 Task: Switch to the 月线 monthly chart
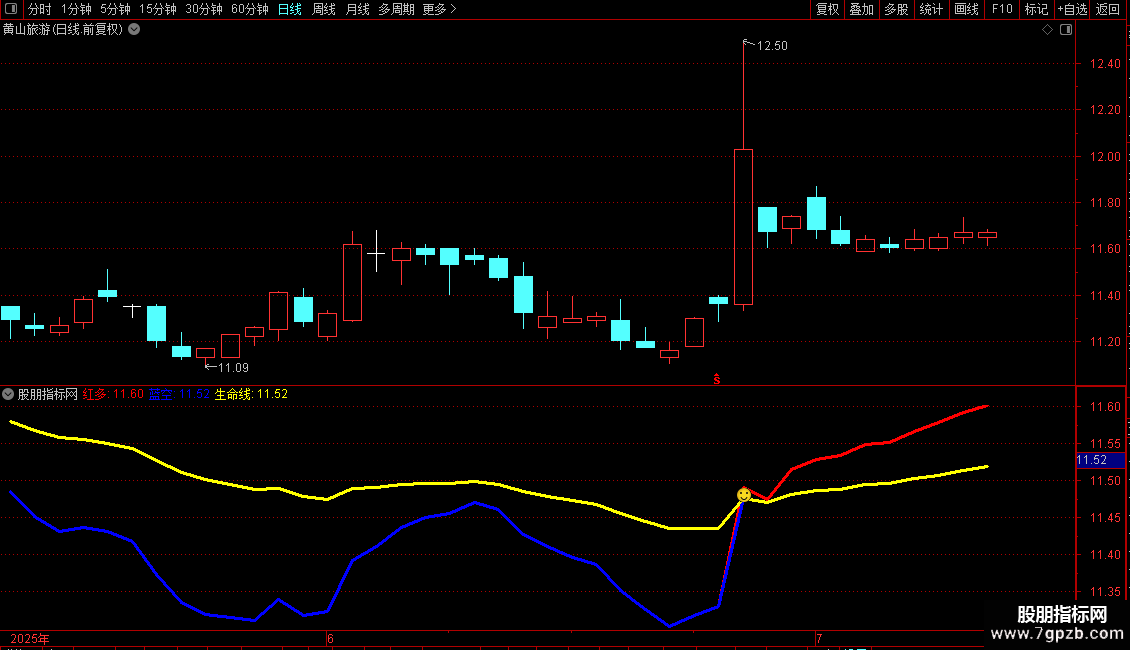tap(358, 9)
